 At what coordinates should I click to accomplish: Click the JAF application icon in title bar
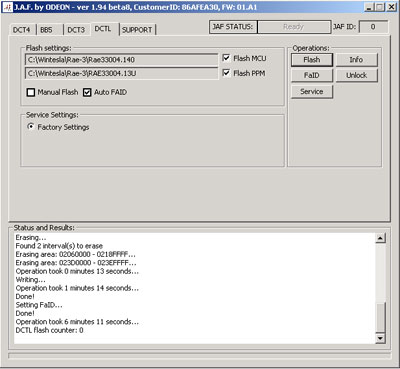click(x=7, y=7)
